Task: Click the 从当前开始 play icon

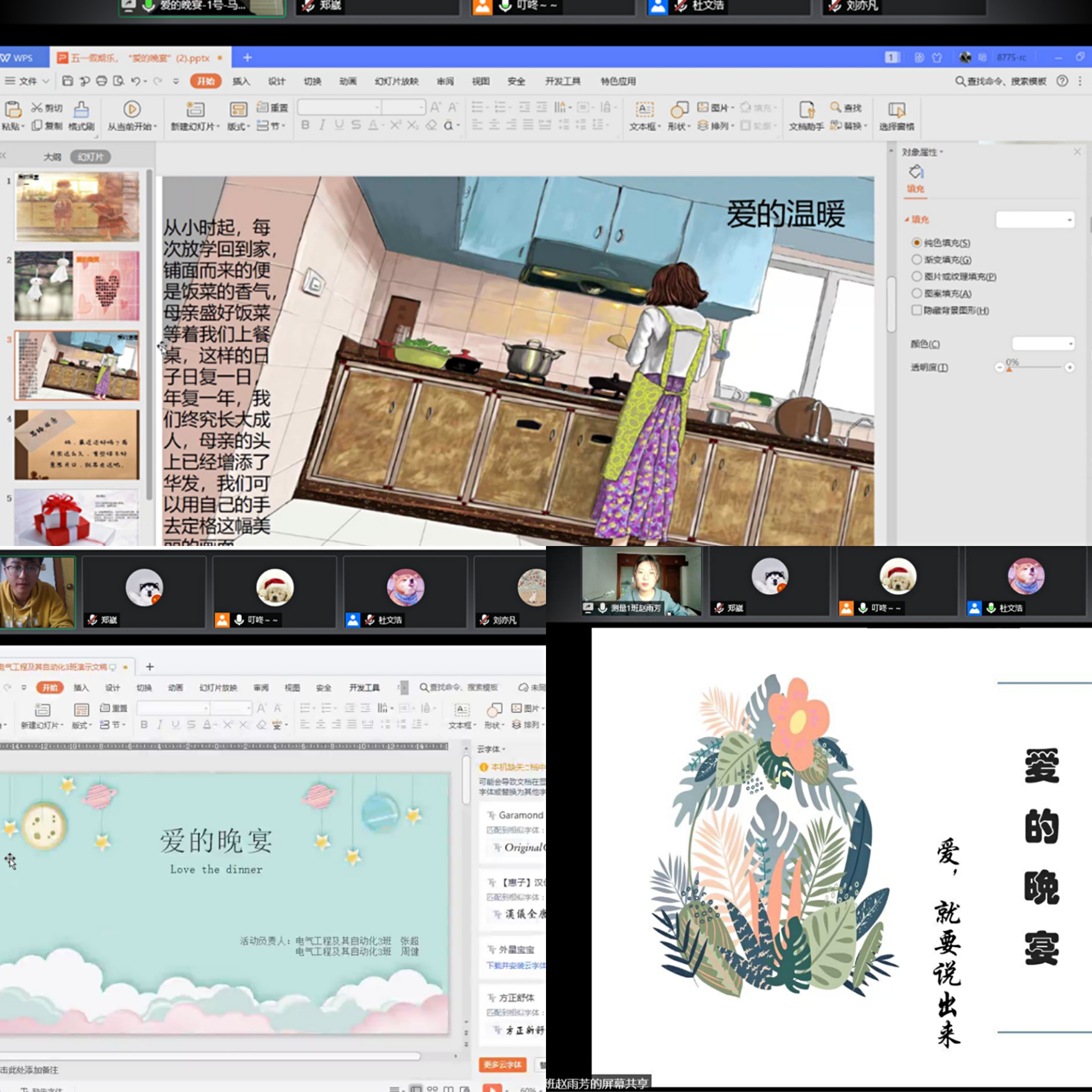Action: click(132, 109)
